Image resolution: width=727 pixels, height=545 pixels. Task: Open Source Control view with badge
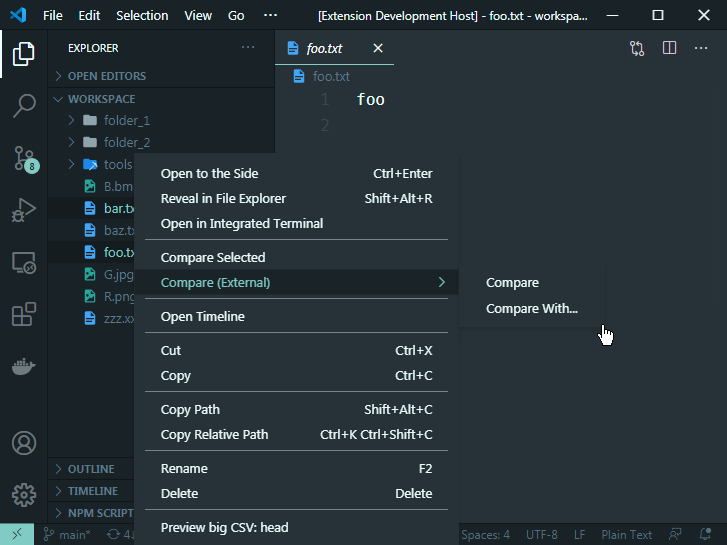[x=24, y=158]
